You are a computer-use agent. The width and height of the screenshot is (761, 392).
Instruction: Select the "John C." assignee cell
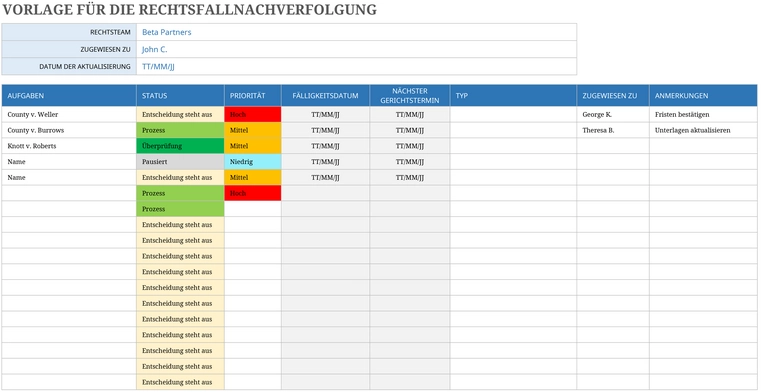[x=356, y=49]
